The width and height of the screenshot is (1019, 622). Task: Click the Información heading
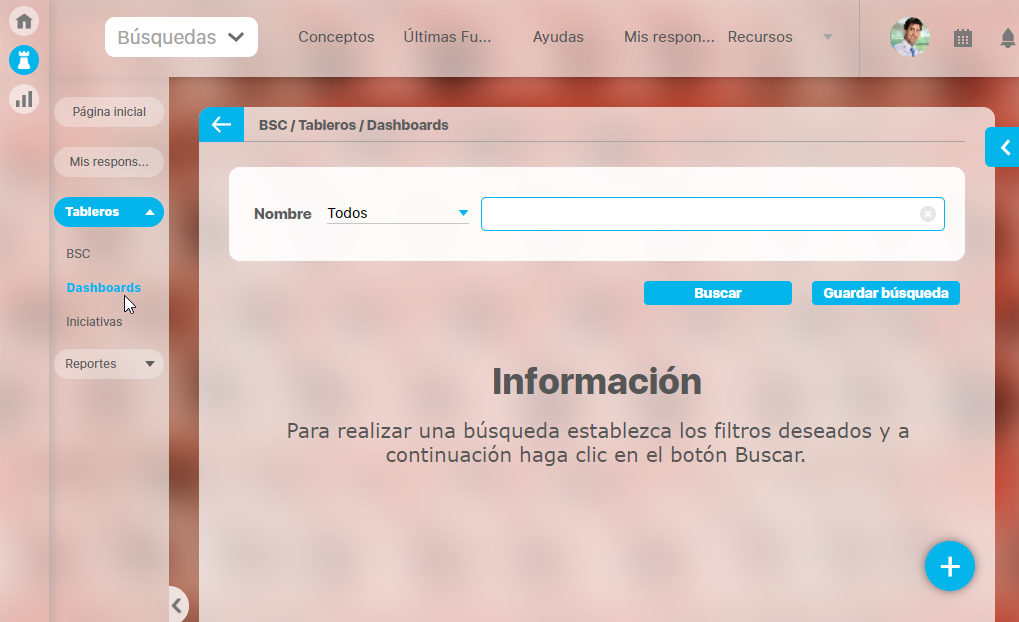(x=597, y=382)
